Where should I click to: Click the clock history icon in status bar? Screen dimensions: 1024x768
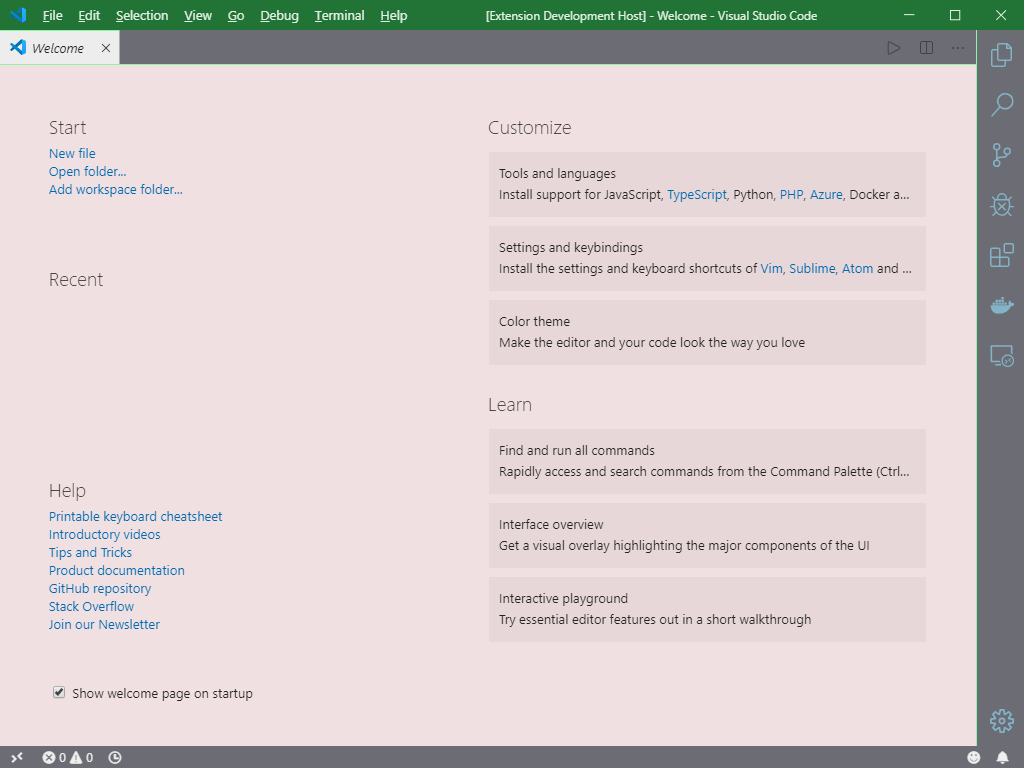(x=115, y=758)
